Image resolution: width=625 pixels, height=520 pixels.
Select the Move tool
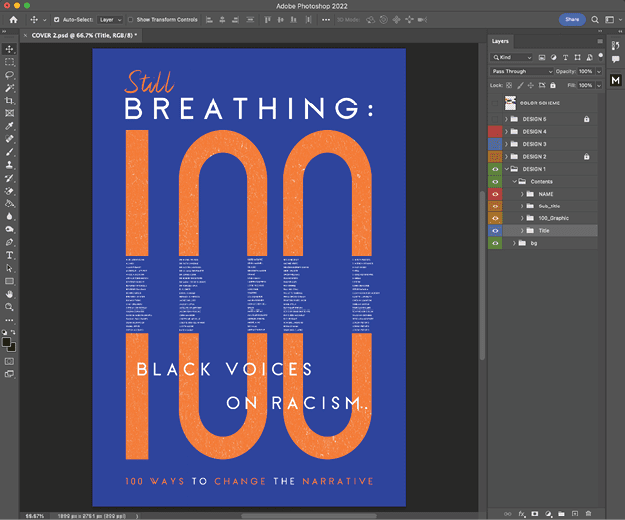click(9, 49)
